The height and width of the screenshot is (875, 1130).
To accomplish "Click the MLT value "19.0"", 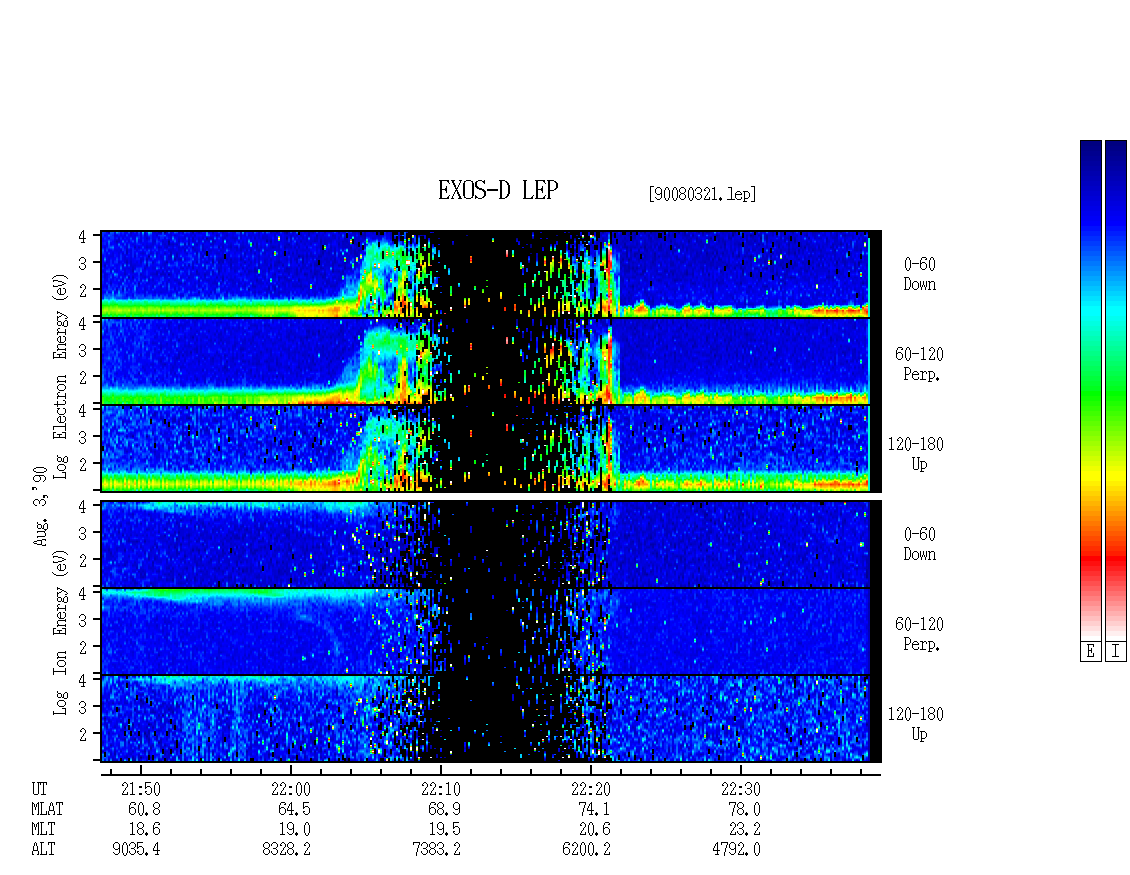I will click(x=294, y=830).
